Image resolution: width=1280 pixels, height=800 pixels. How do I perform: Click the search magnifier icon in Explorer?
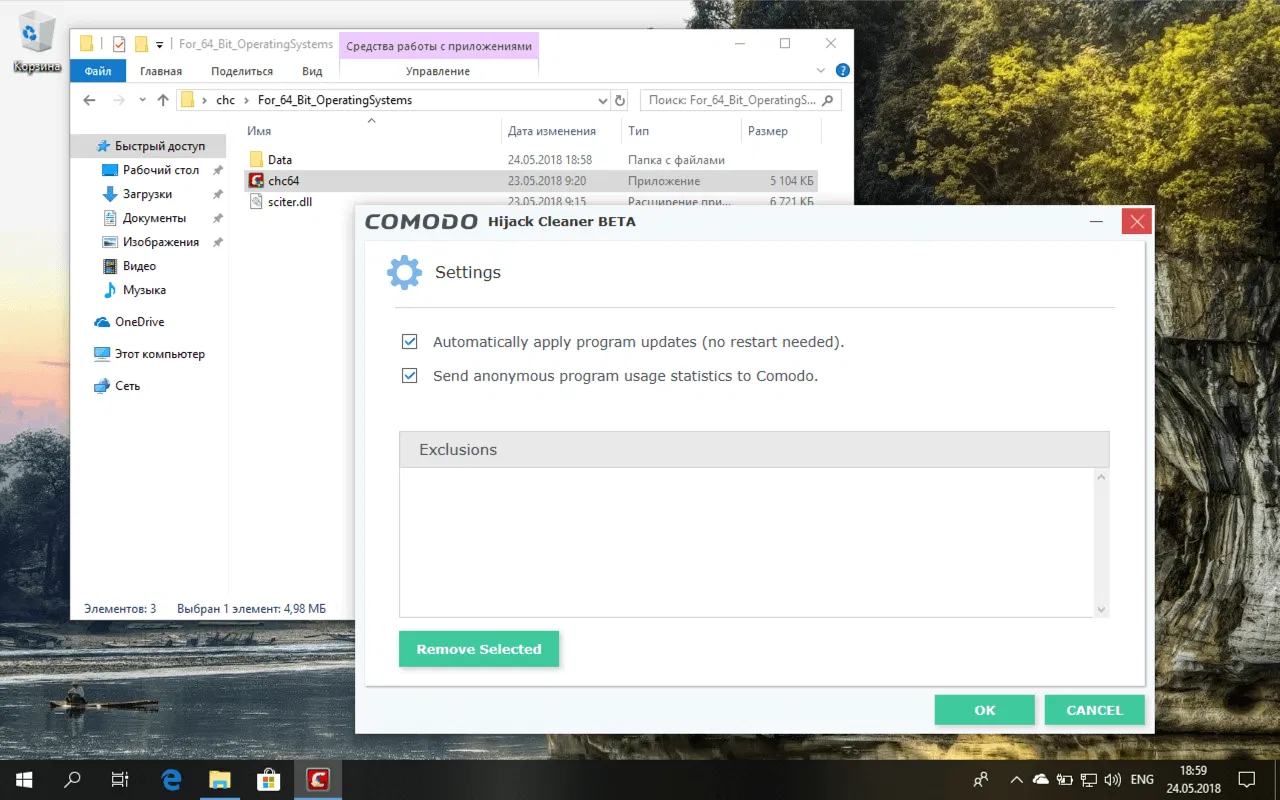click(829, 100)
